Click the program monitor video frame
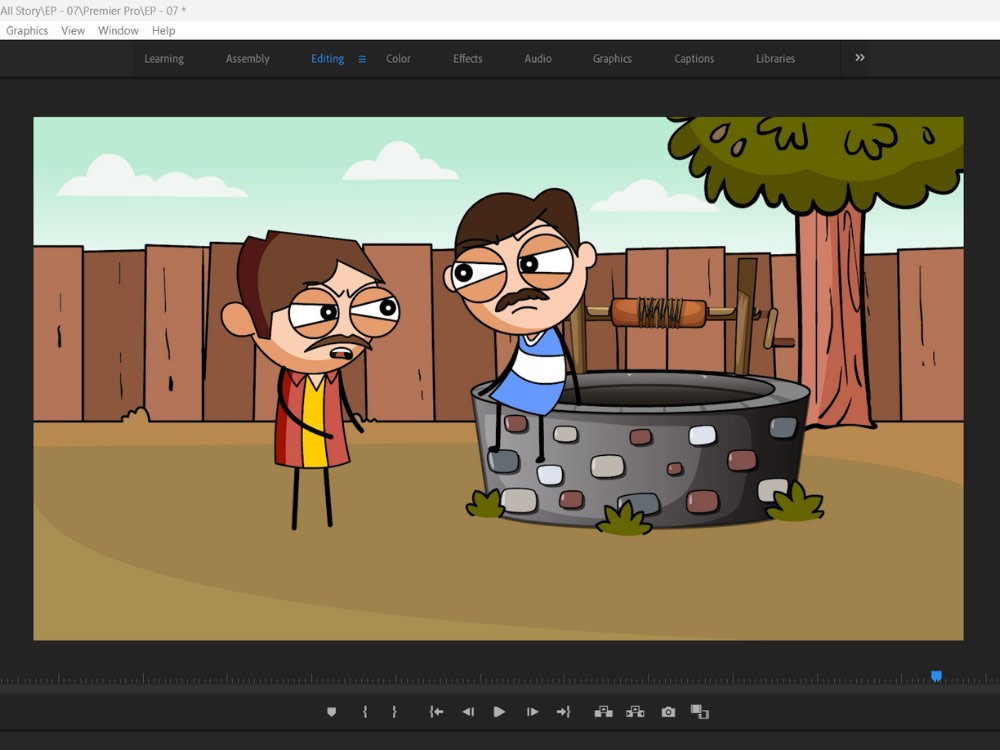Image resolution: width=1000 pixels, height=750 pixels. click(x=498, y=378)
